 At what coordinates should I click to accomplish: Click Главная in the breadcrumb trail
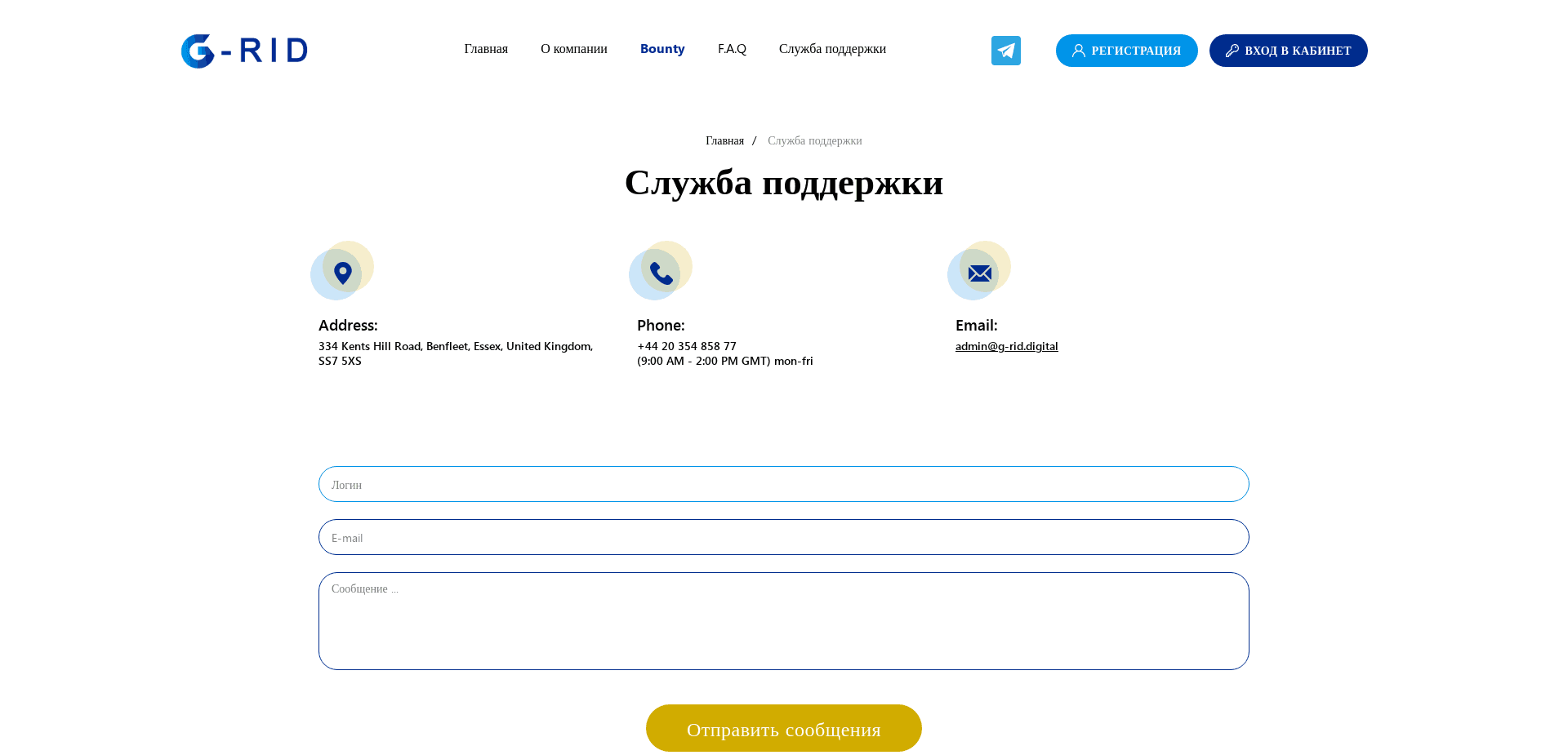(x=724, y=140)
